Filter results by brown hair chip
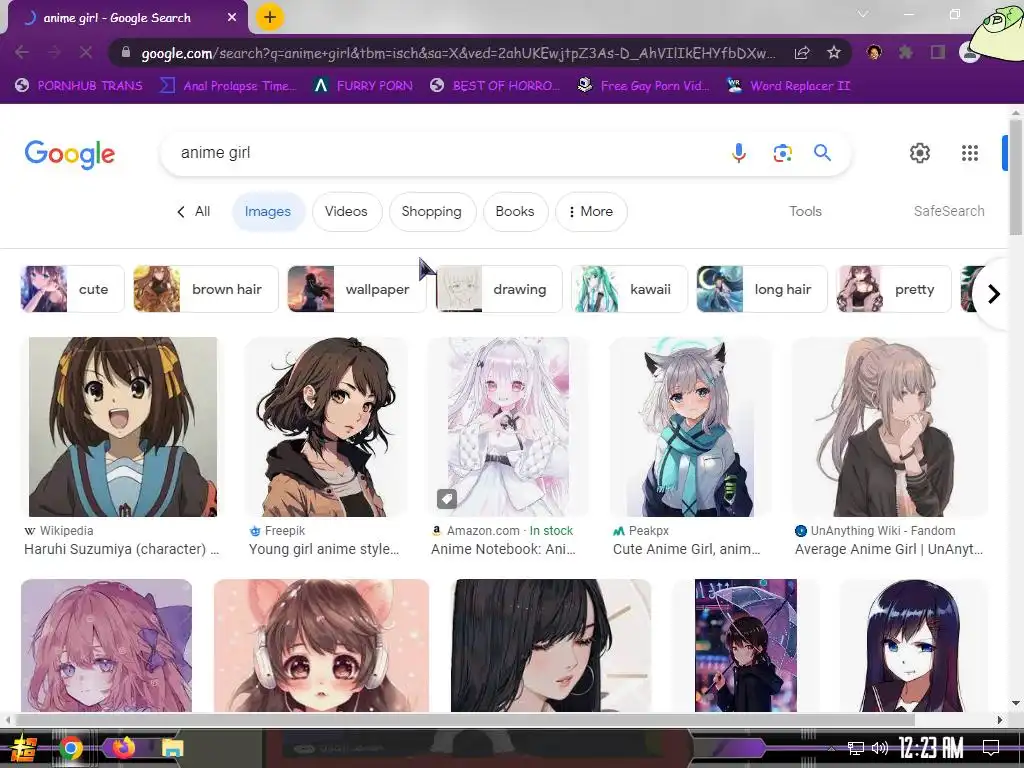 (x=206, y=289)
